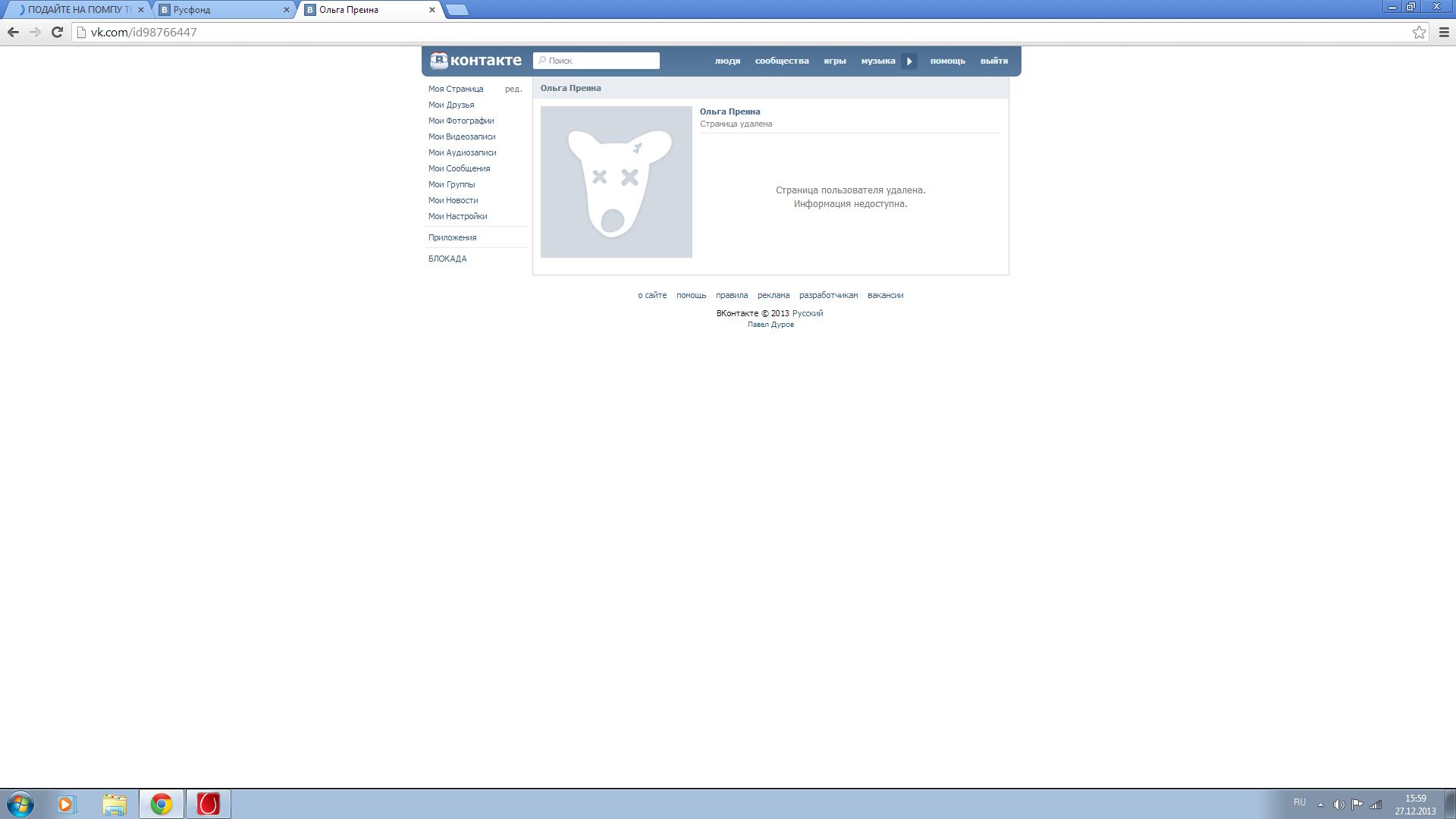Image resolution: width=1456 pixels, height=819 pixels.
Task: Open the Chrome hamburger menu
Action: click(x=1444, y=32)
